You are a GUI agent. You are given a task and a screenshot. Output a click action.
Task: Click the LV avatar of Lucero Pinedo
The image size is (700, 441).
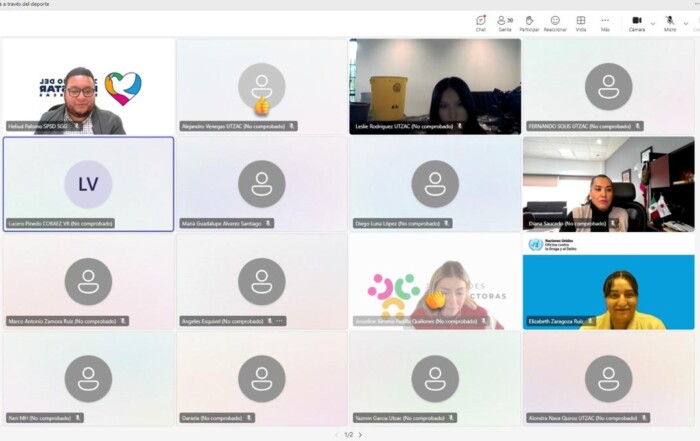tap(88, 184)
